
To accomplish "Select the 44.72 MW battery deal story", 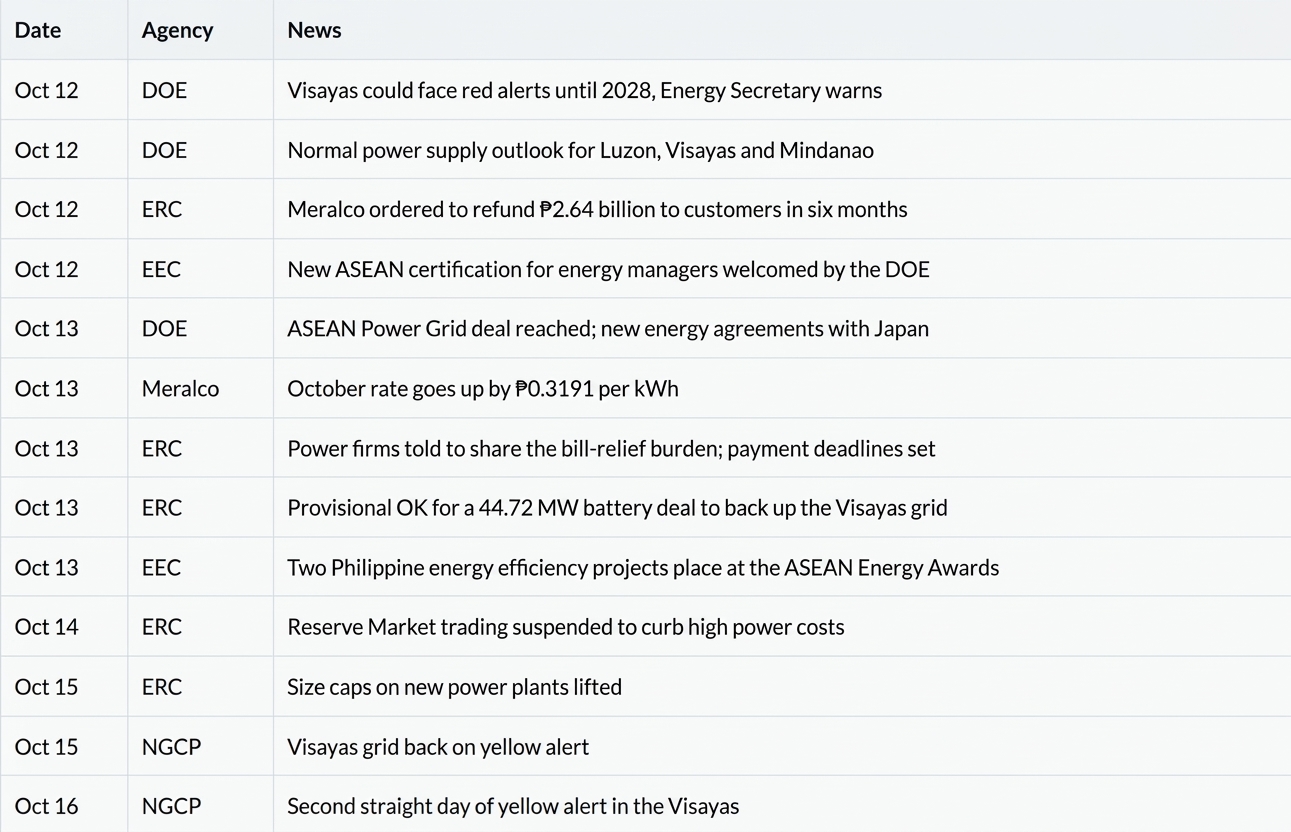I will (x=617, y=507).
